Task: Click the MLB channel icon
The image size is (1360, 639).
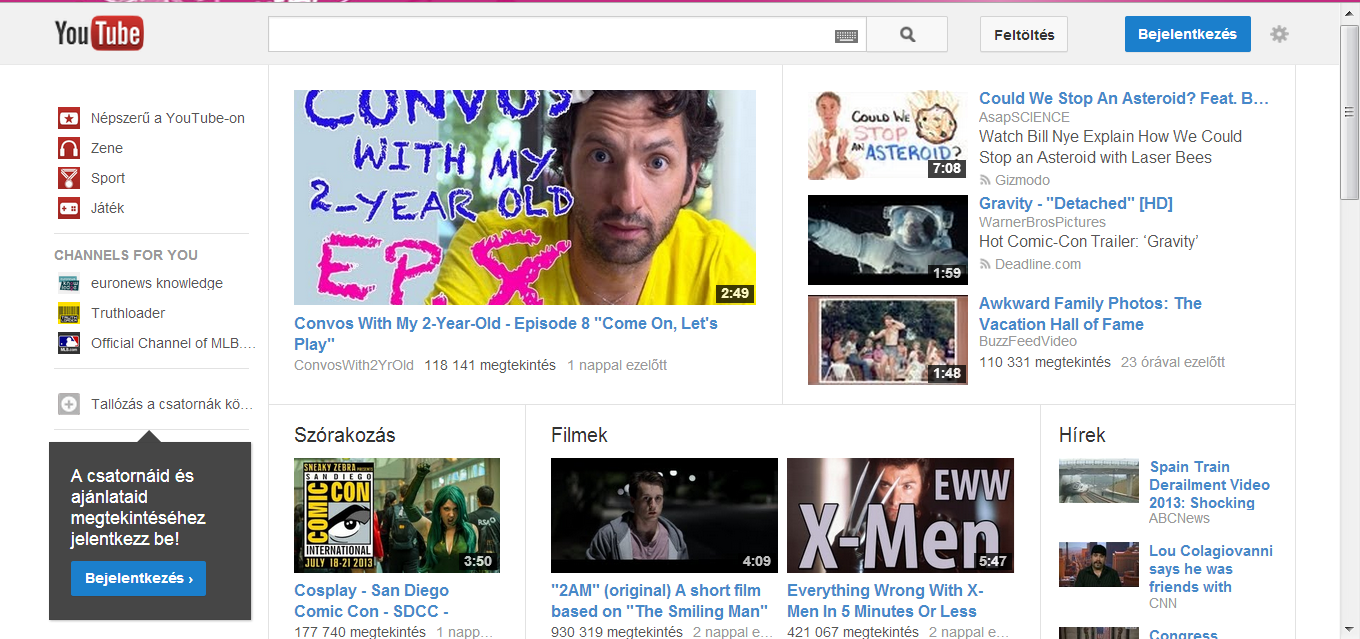Action: 69,343
